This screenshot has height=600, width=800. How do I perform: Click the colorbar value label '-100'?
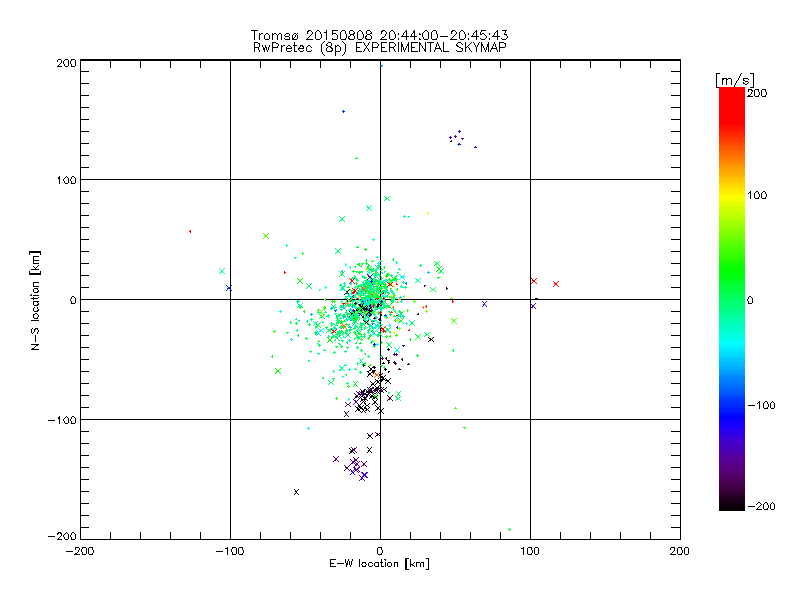(761, 405)
